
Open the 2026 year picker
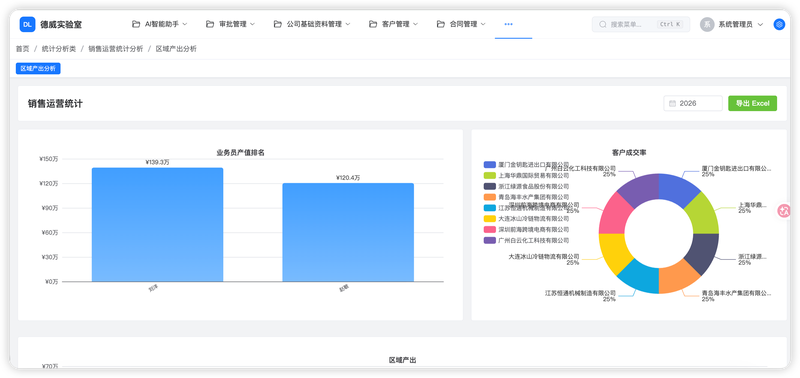pyautogui.click(x=693, y=103)
